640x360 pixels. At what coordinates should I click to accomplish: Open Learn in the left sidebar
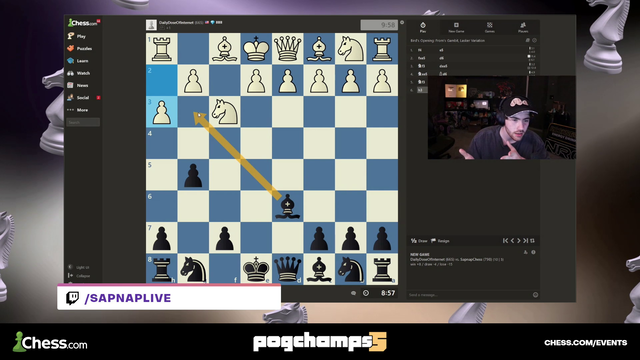[x=78, y=61]
